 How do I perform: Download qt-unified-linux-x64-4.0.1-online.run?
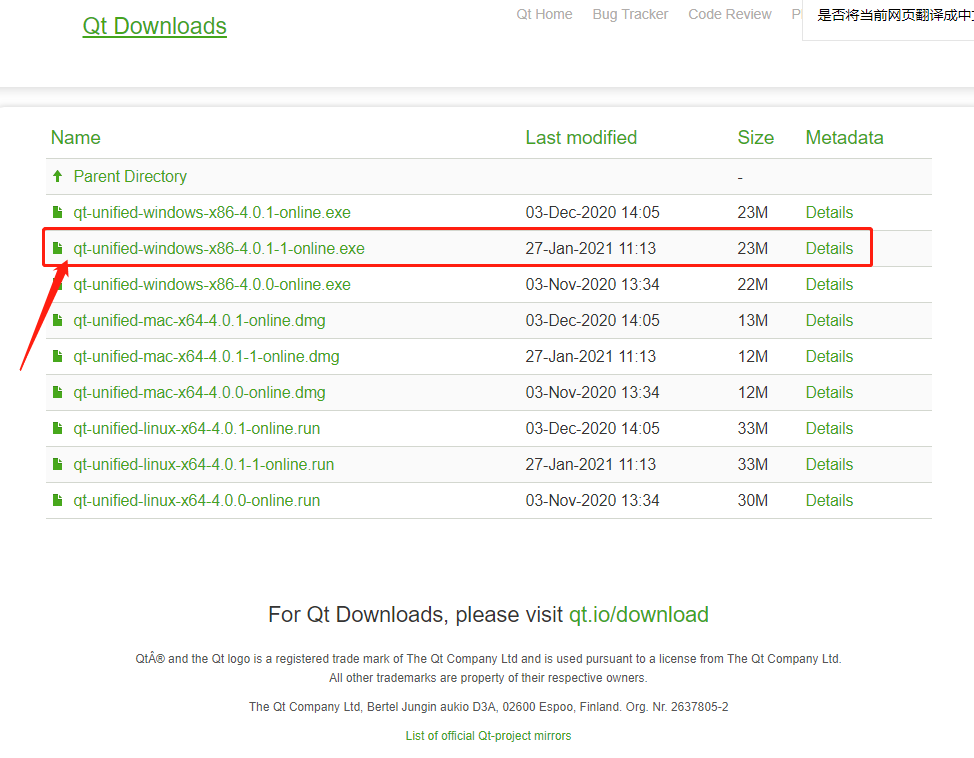click(x=196, y=429)
